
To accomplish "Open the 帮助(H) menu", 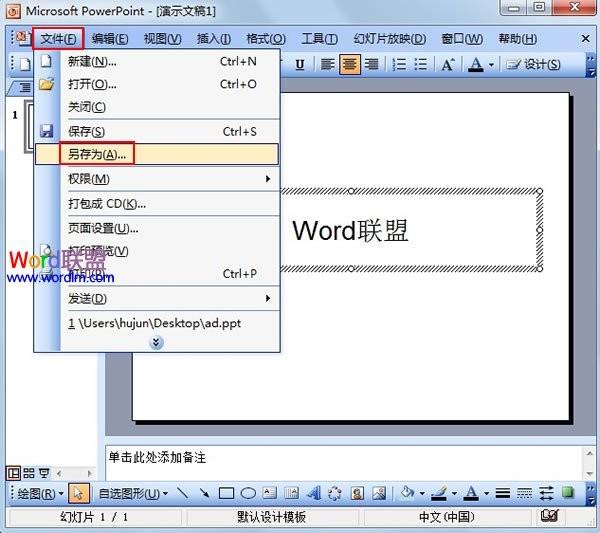I will pos(517,39).
